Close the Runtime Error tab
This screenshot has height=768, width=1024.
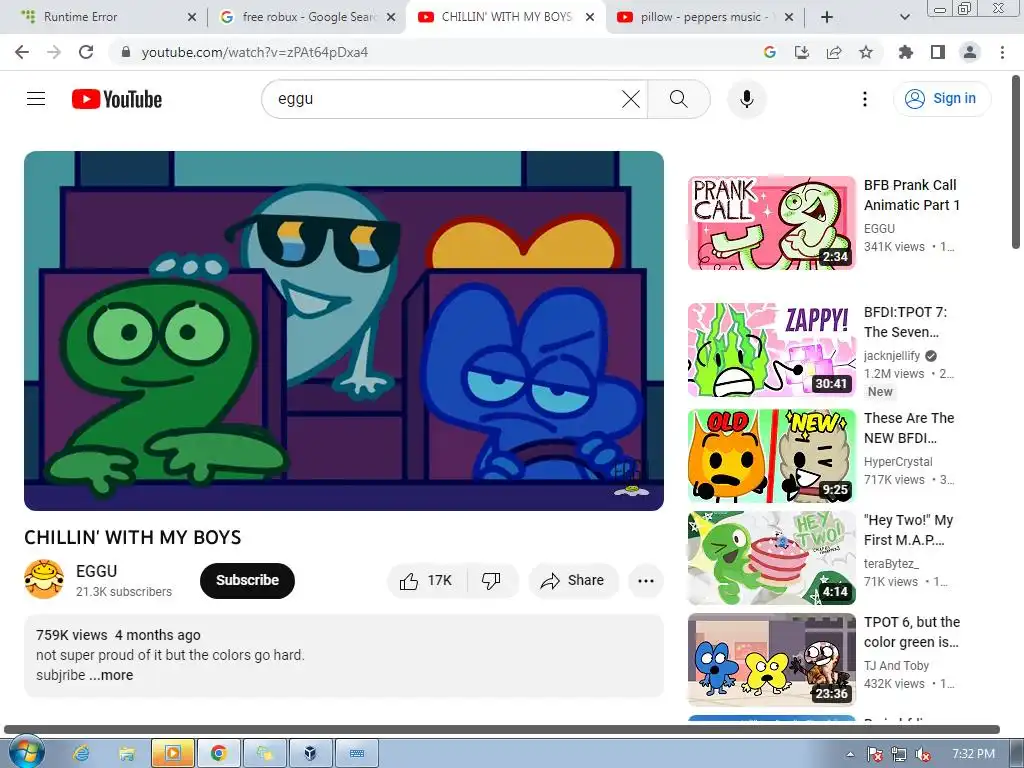(x=192, y=18)
